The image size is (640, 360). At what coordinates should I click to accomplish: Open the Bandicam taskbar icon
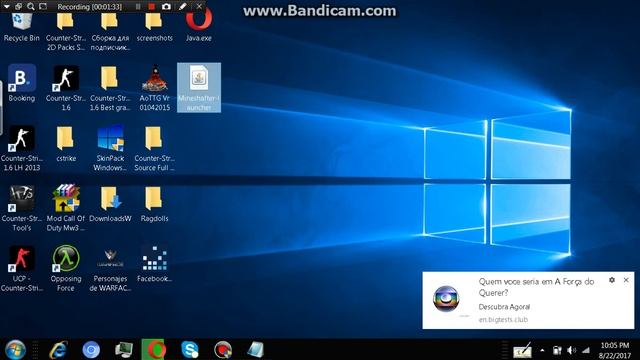[x=223, y=350]
